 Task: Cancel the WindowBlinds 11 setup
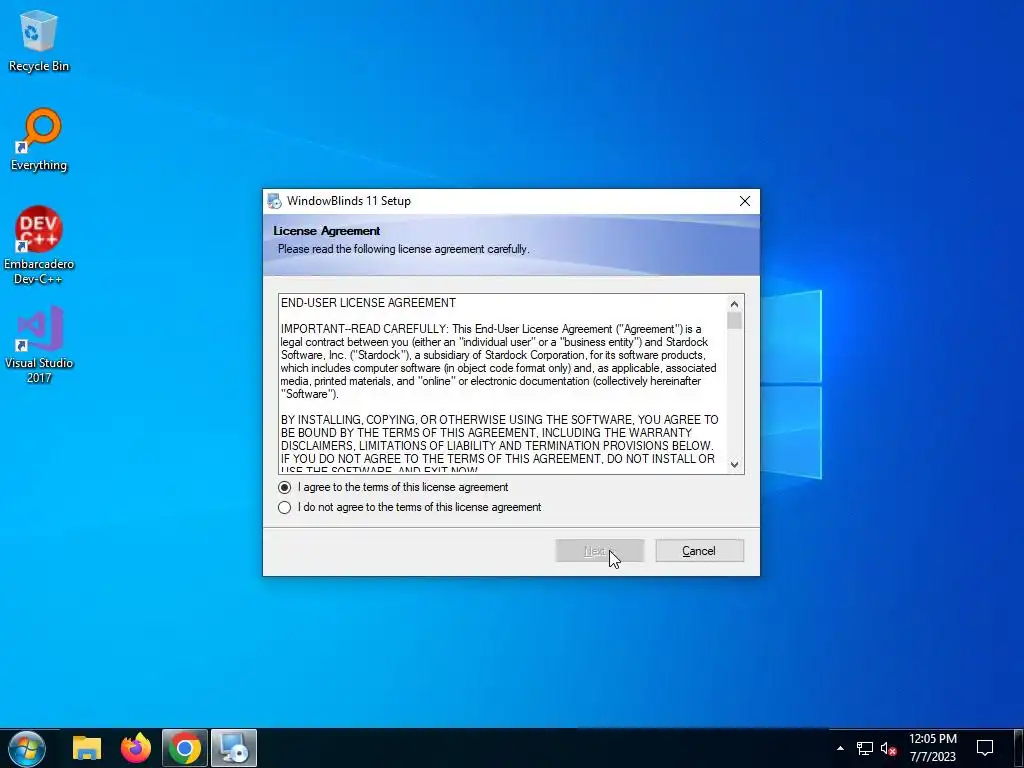pos(699,551)
